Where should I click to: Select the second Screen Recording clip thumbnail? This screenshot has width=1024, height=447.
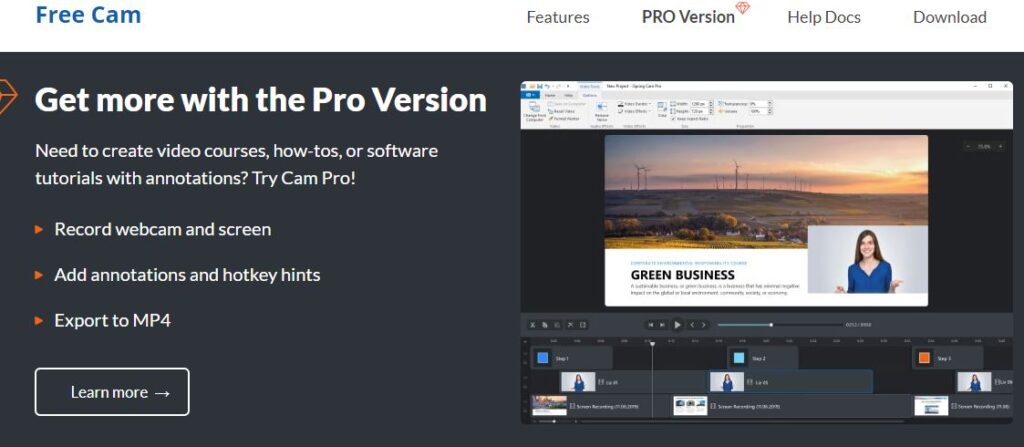pos(690,406)
